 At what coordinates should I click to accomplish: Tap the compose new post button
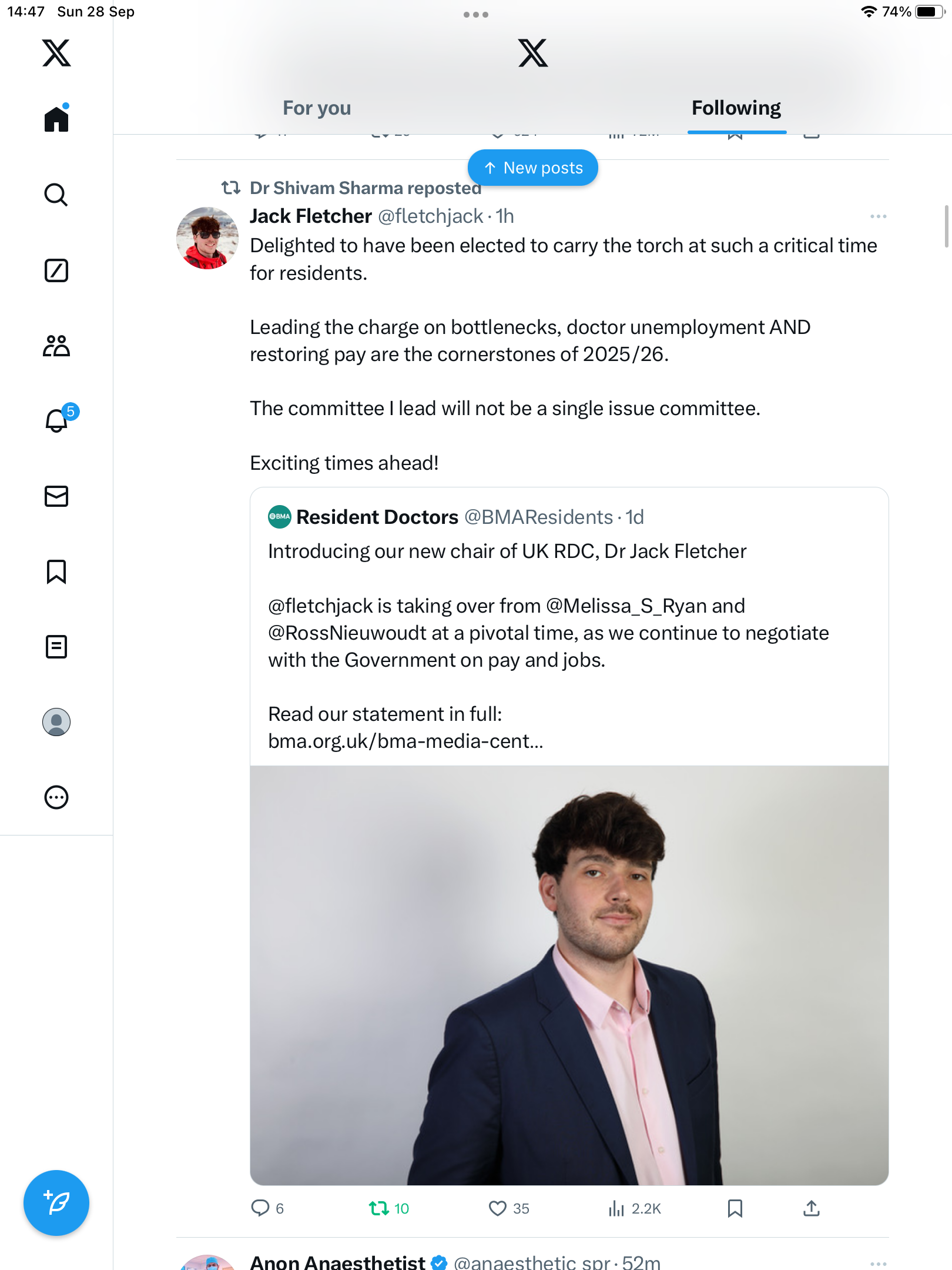pos(56,1203)
